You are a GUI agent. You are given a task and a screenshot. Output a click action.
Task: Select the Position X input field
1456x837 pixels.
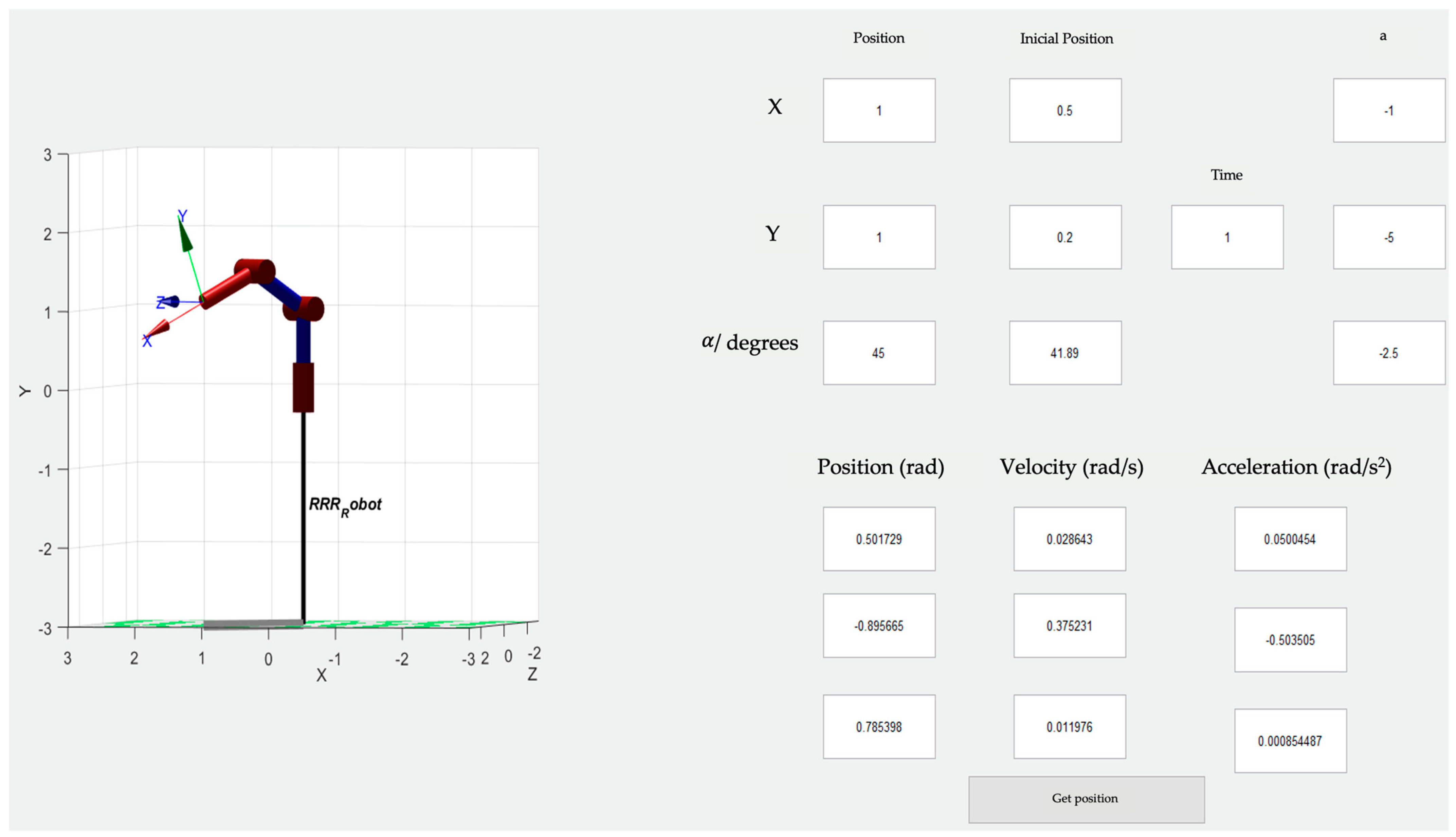[x=879, y=110]
